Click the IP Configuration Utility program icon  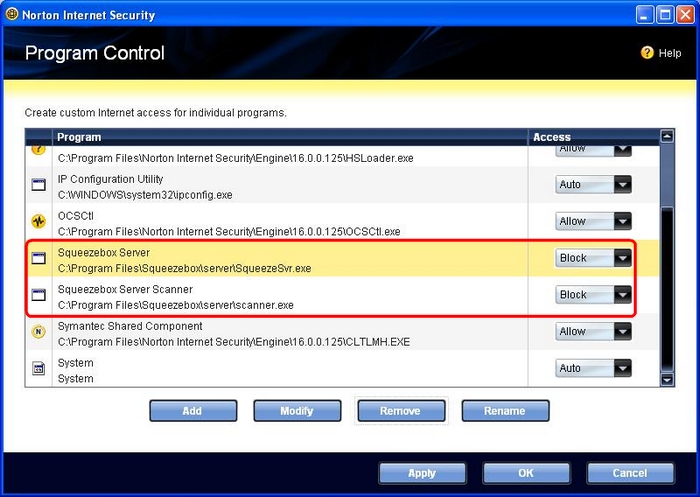point(39,184)
